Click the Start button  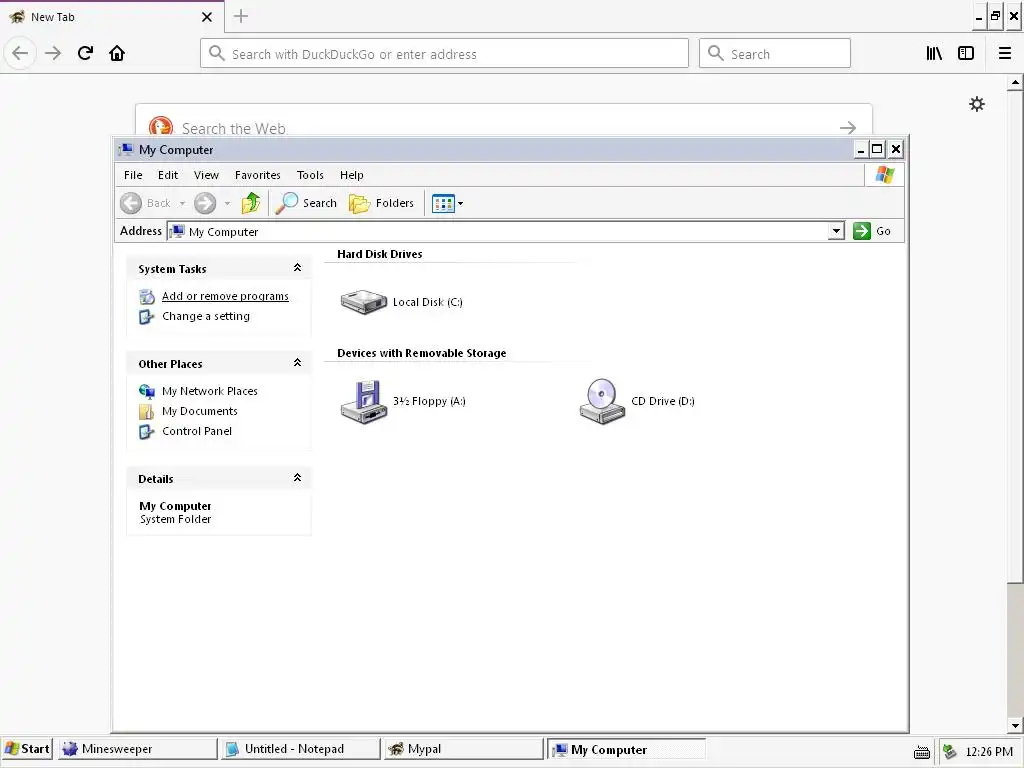27,749
